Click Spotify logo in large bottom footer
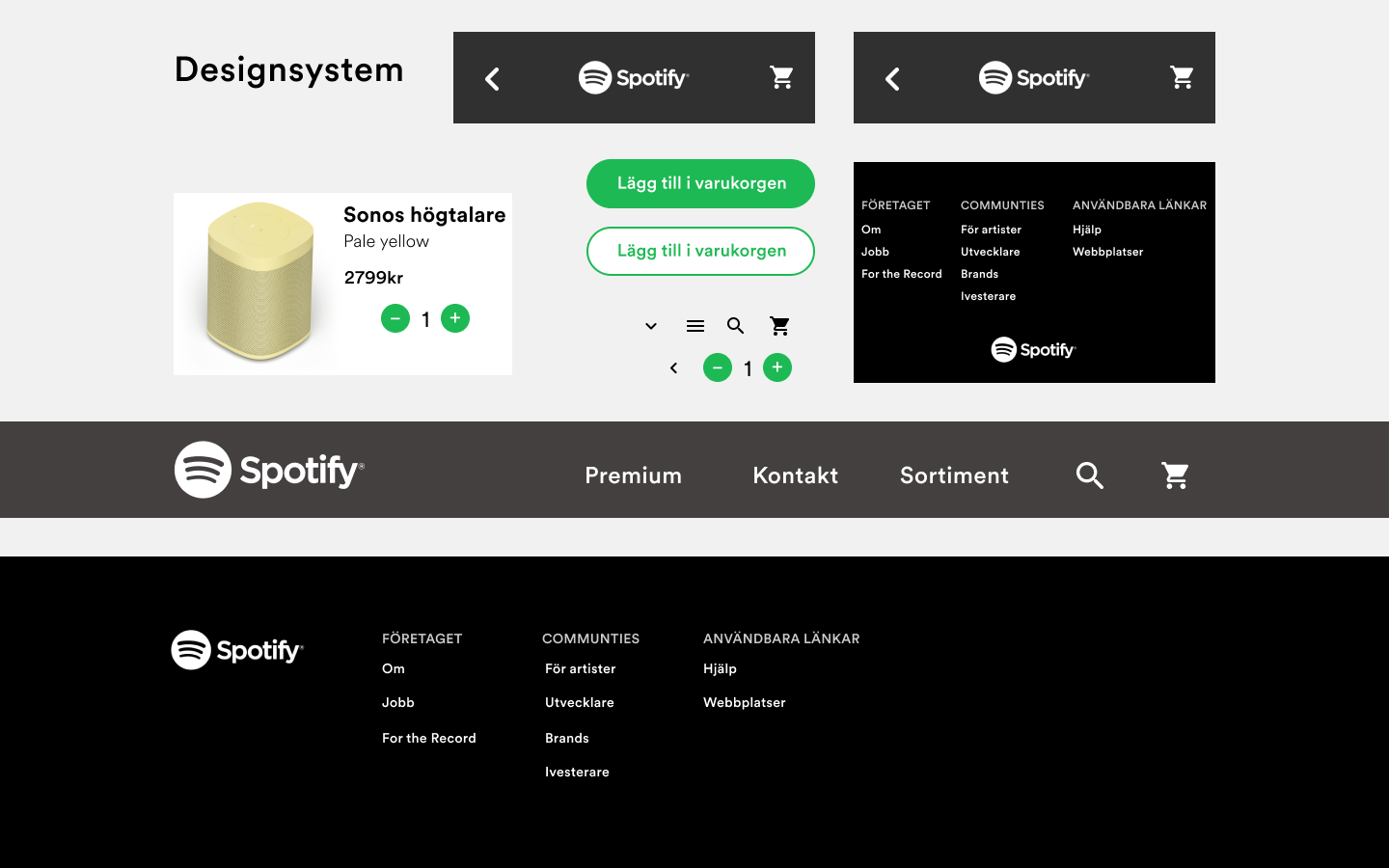The height and width of the screenshot is (868, 1389). click(237, 650)
